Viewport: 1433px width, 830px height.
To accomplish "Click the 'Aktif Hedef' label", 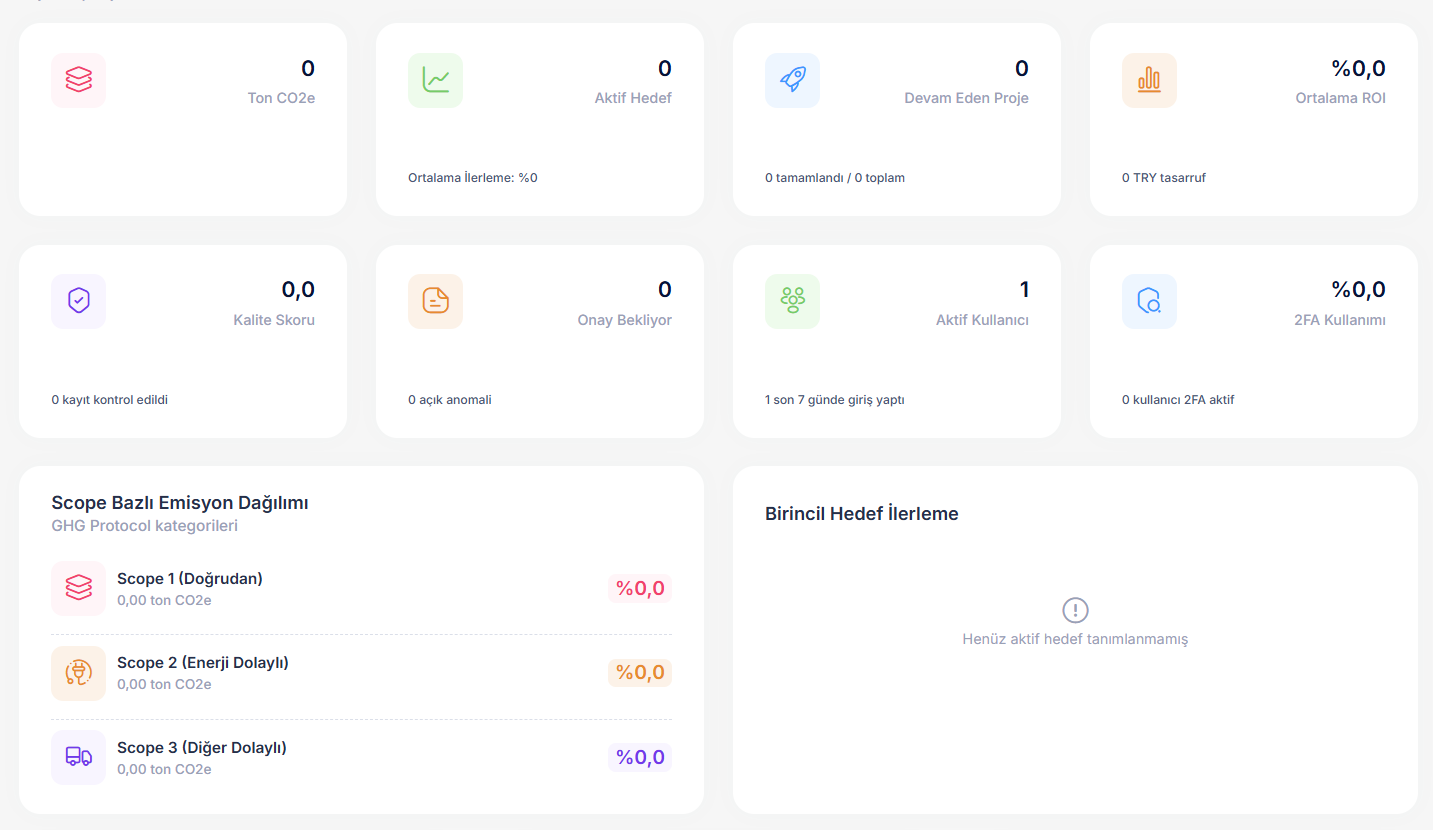I will pyautogui.click(x=633, y=98).
